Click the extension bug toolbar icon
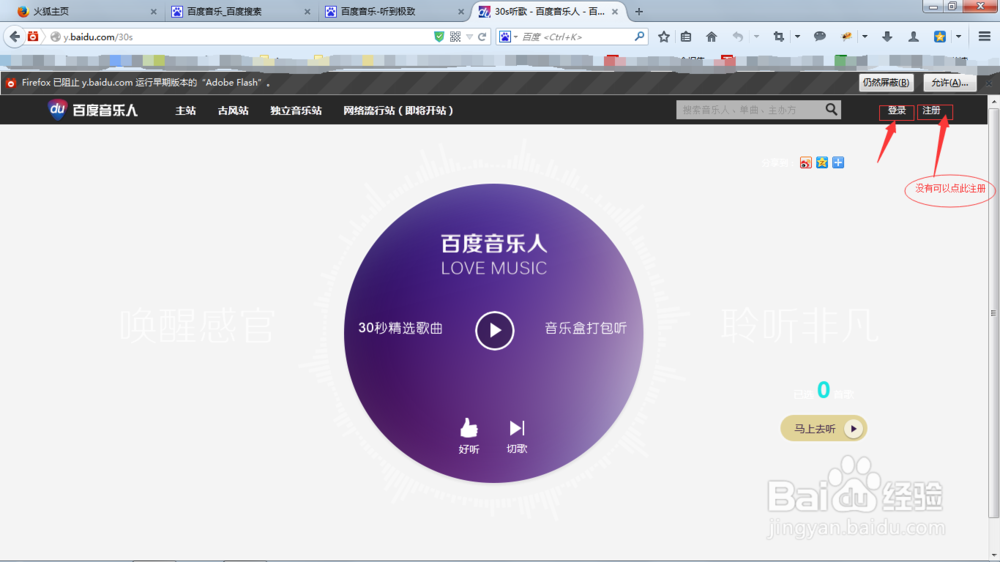The width and height of the screenshot is (1000, 562). pyautogui.click(x=846, y=37)
